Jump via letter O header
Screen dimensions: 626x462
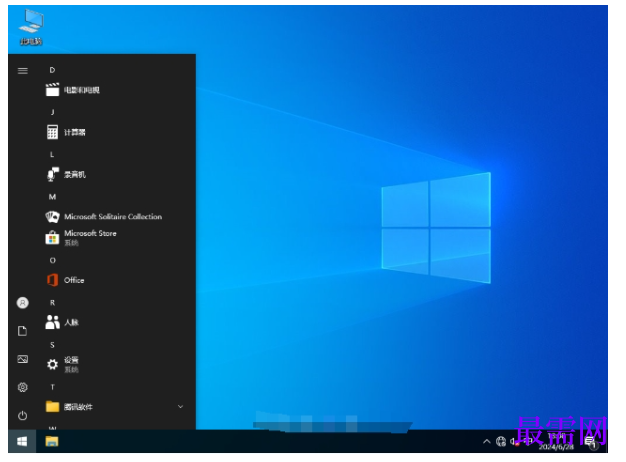(52, 260)
